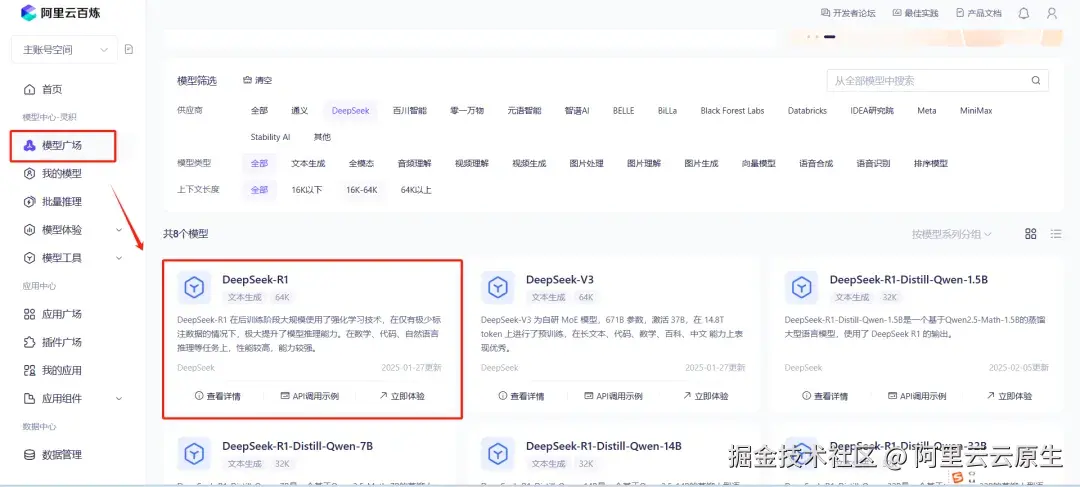
Task: Select the 文本生成 model type filter
Action: [x=308, y=164]
